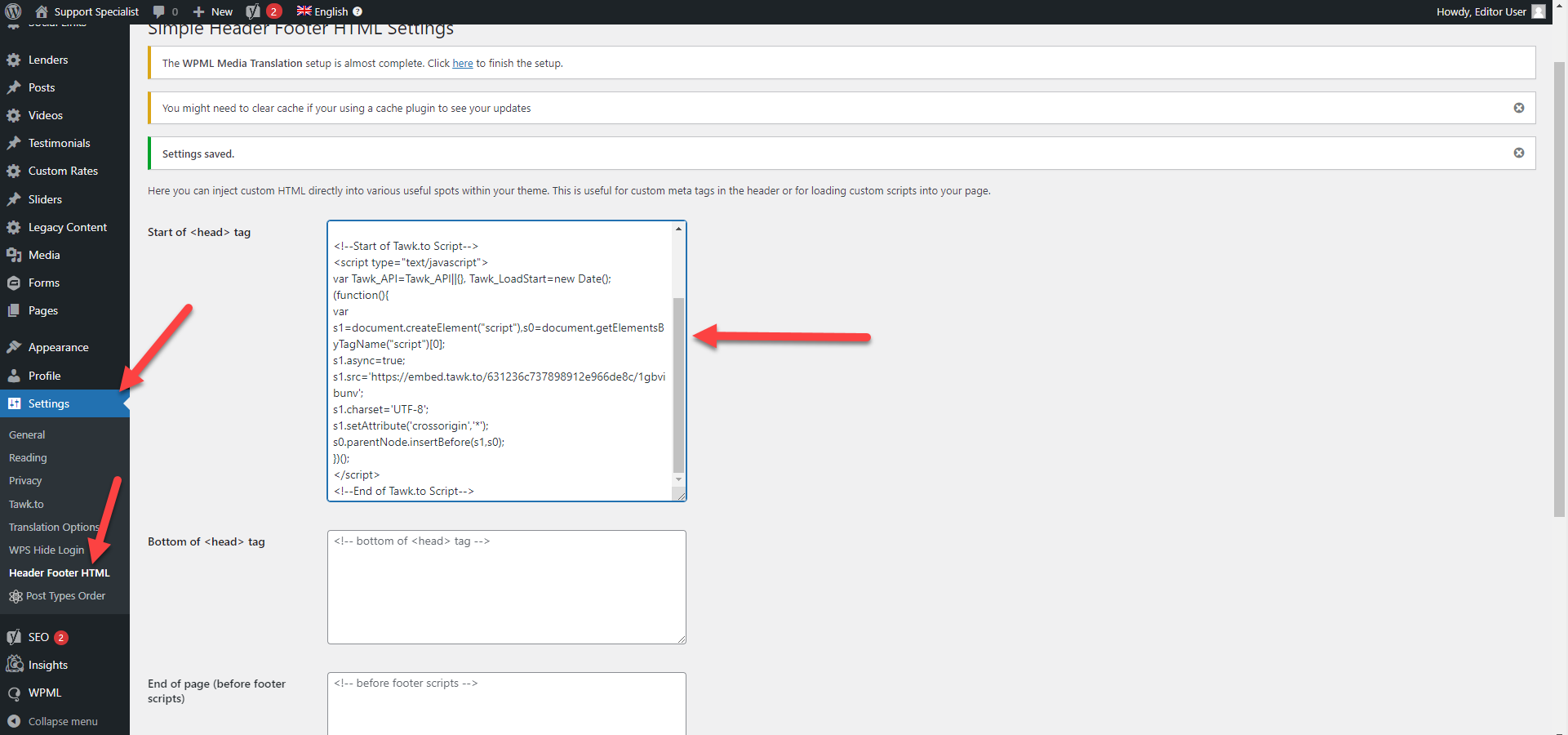The height and width of the screenshot is (735, 1568).
Task: Click the Pages icon
Action: [14, 310]
